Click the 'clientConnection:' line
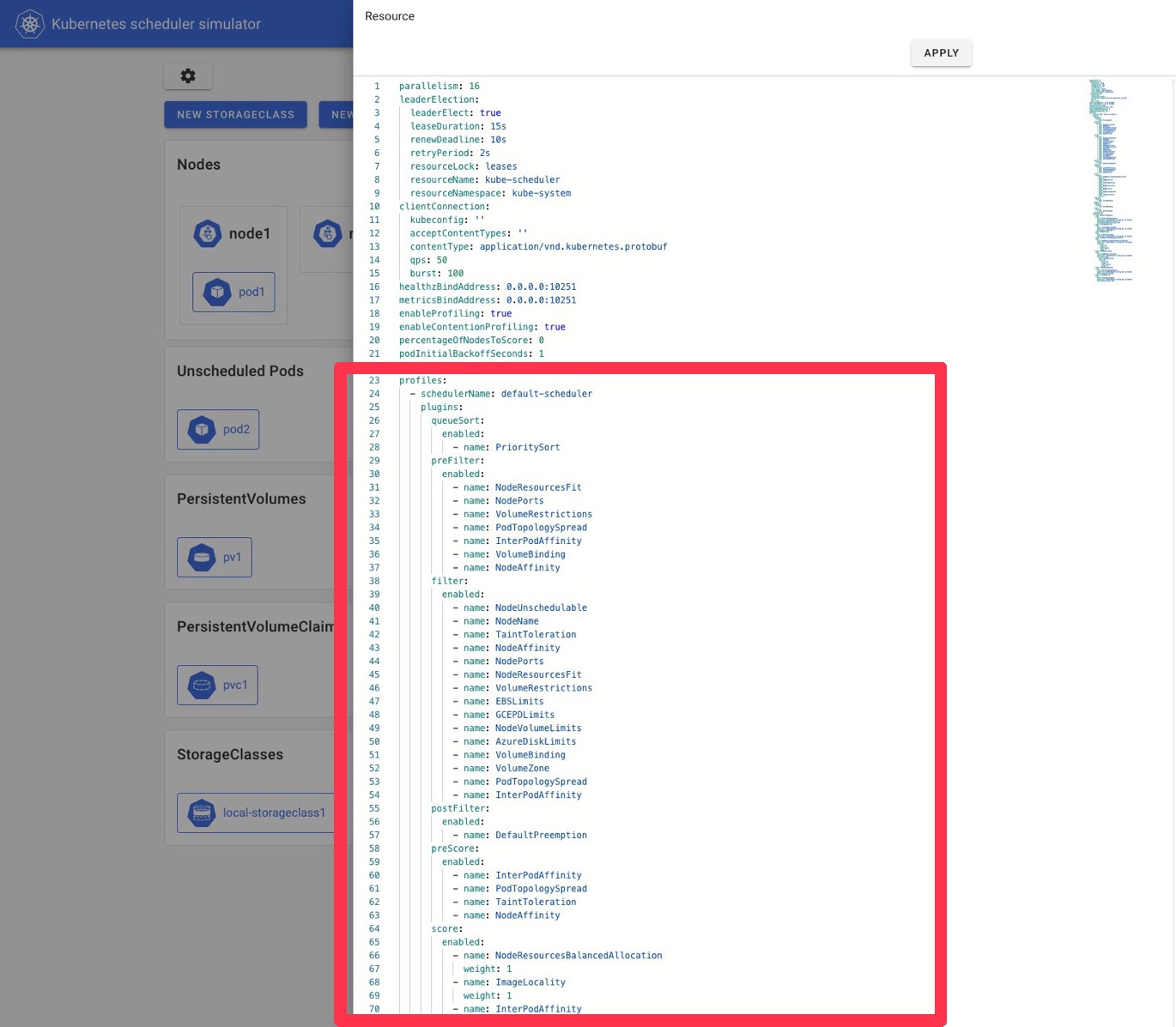Image resolution: width=1176 pixels, height=1027 pixels. (x=445, y=206)
